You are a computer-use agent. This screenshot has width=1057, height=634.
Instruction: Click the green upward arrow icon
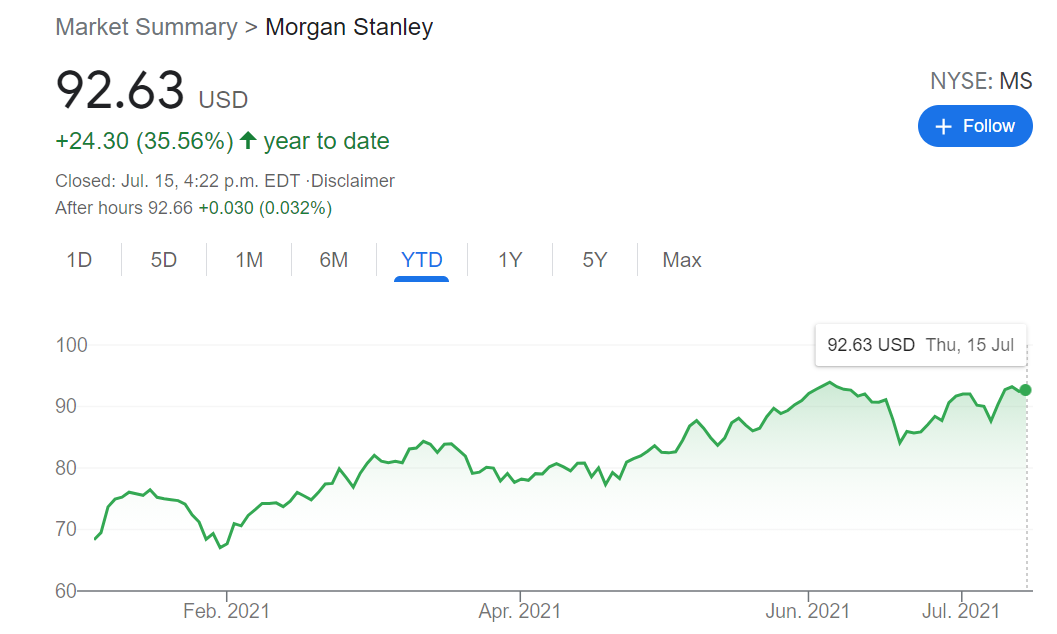(248, 141)
